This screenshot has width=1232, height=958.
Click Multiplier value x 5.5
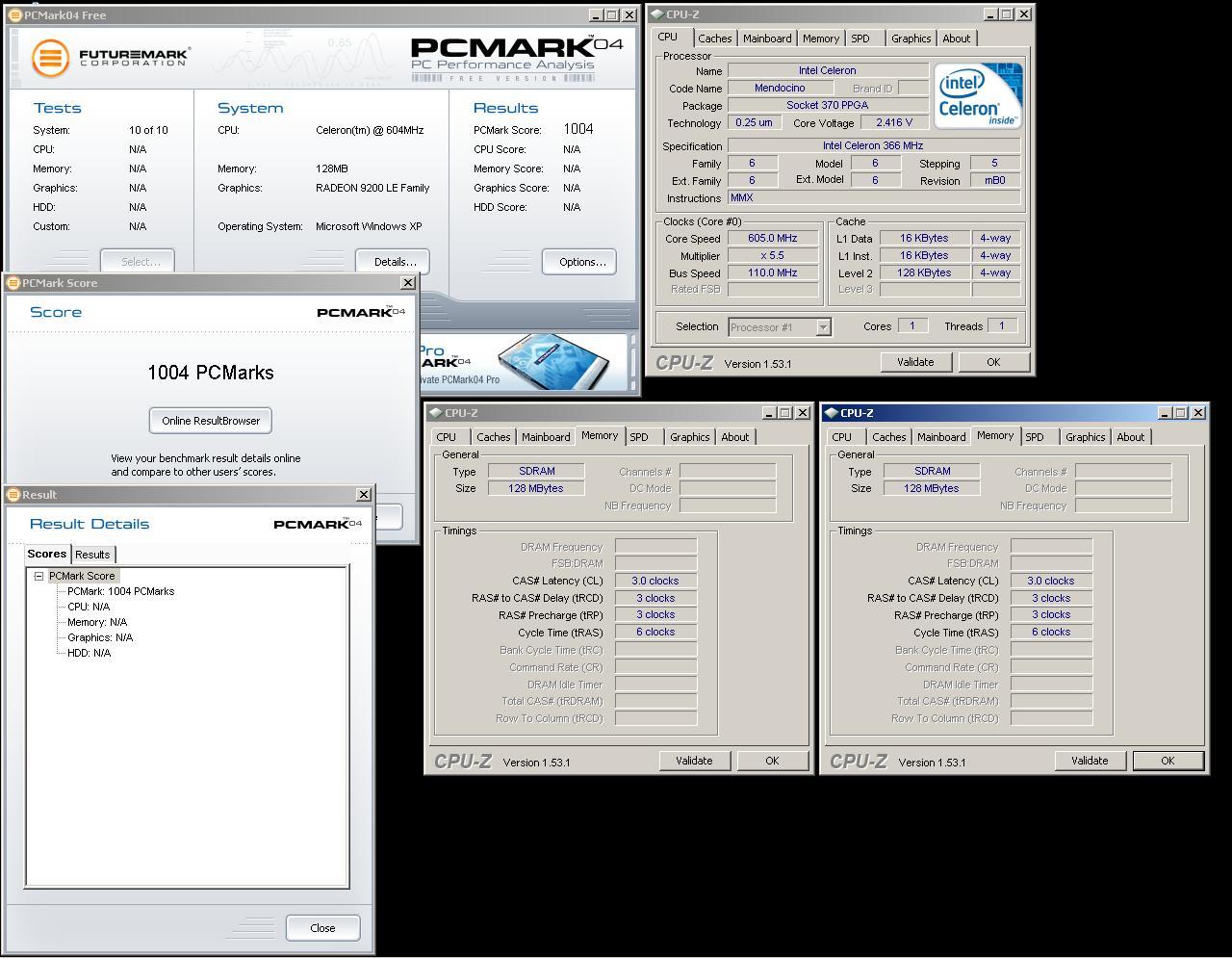coord(773,256)
